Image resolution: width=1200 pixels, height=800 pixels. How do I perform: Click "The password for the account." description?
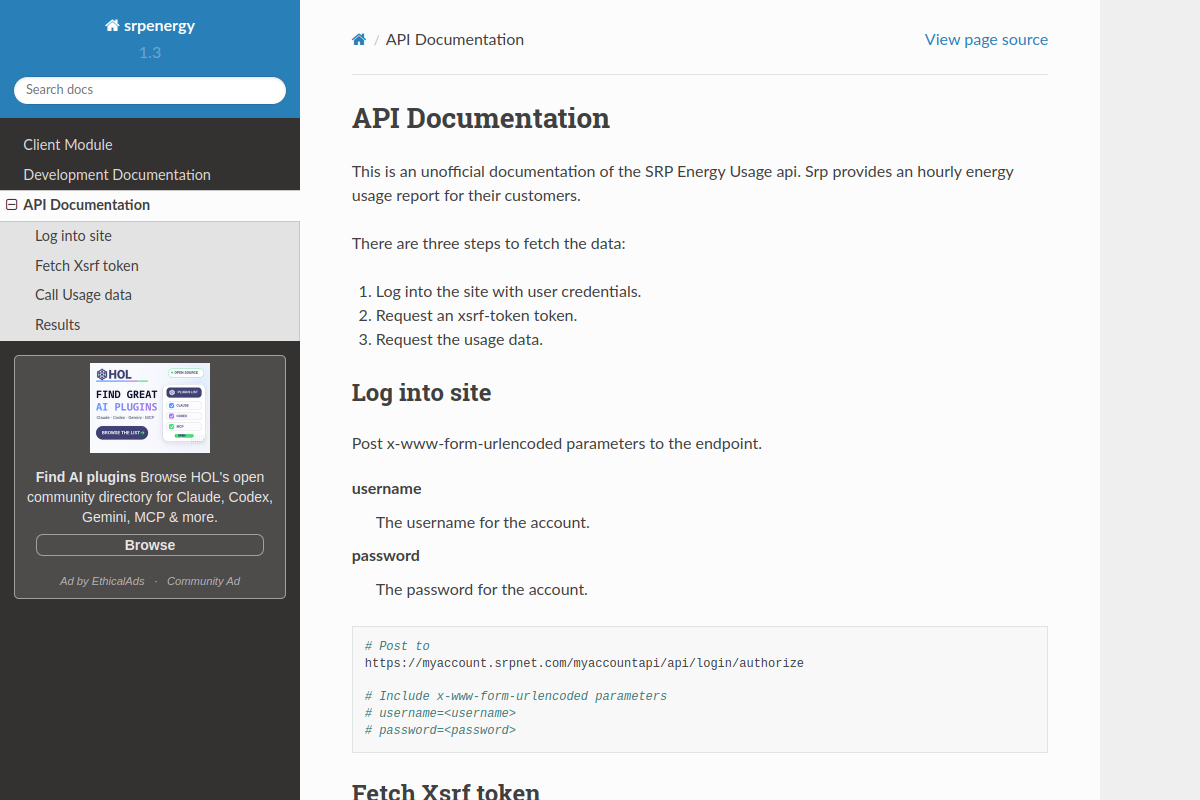pyautogui.click(x=482, y=590)
